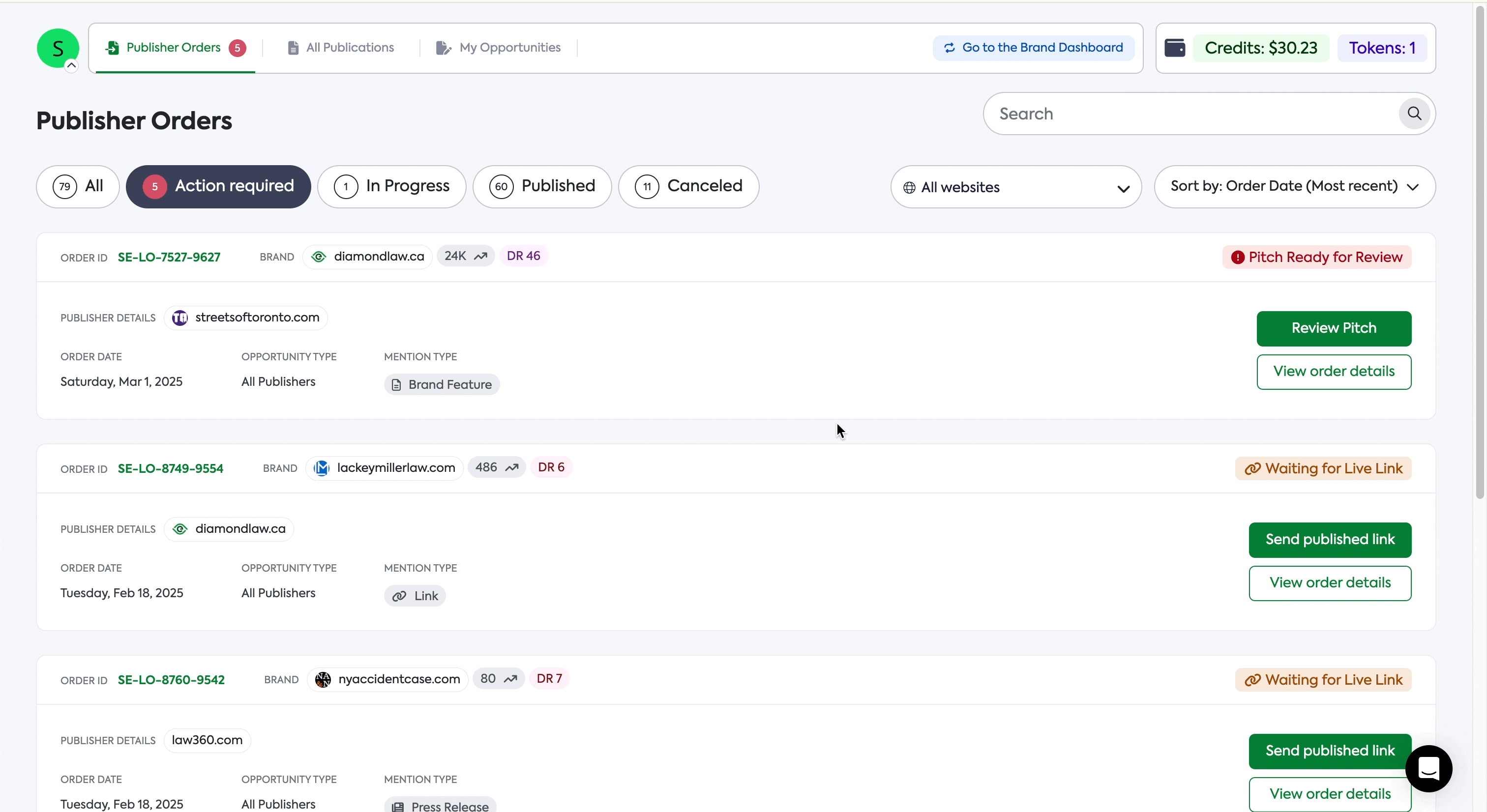
Task: Open the diamondlaw.ca publisher details chip
Action: [229, 529]
